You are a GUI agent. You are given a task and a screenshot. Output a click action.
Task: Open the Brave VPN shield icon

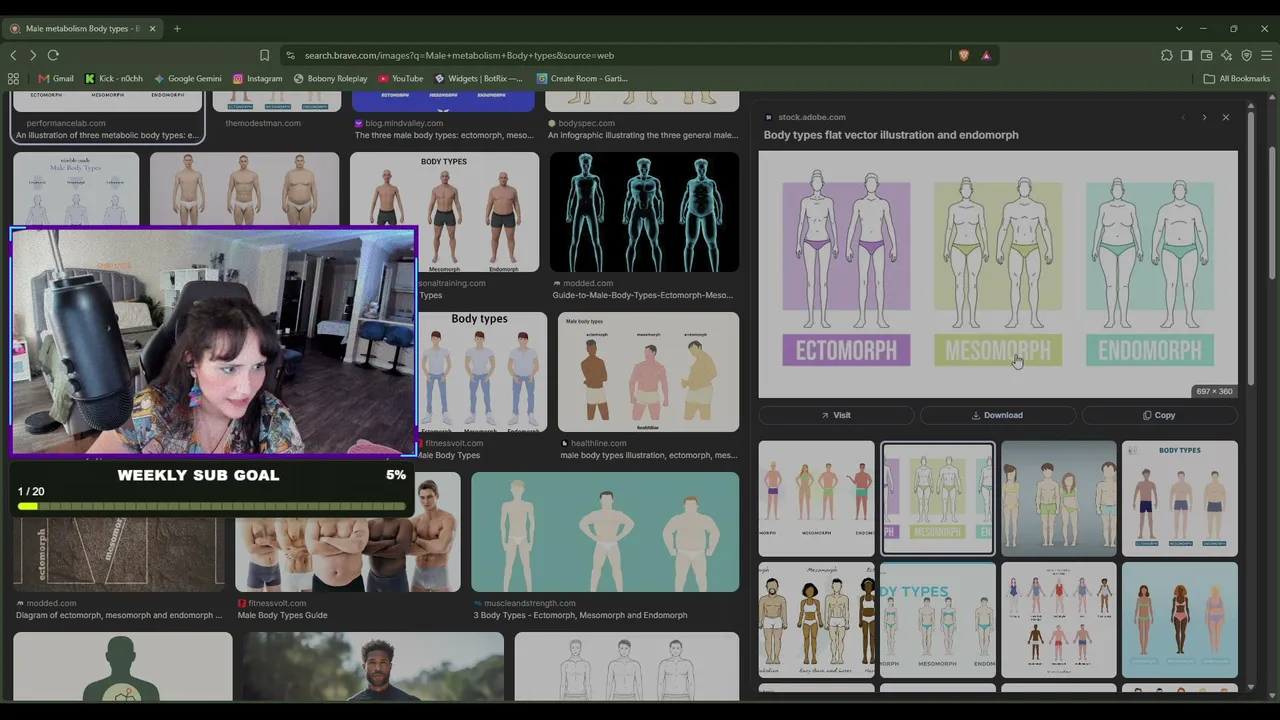point(1247,55)
